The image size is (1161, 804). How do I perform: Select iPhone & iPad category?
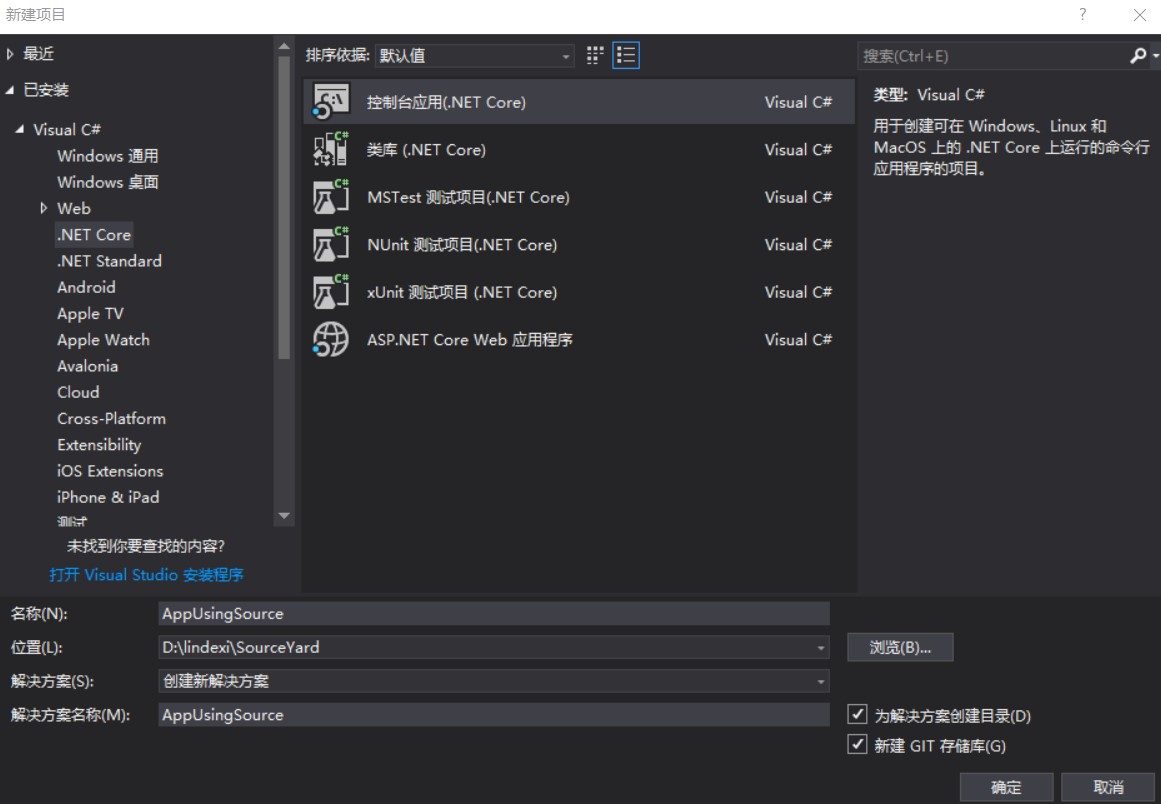point(108,498)
